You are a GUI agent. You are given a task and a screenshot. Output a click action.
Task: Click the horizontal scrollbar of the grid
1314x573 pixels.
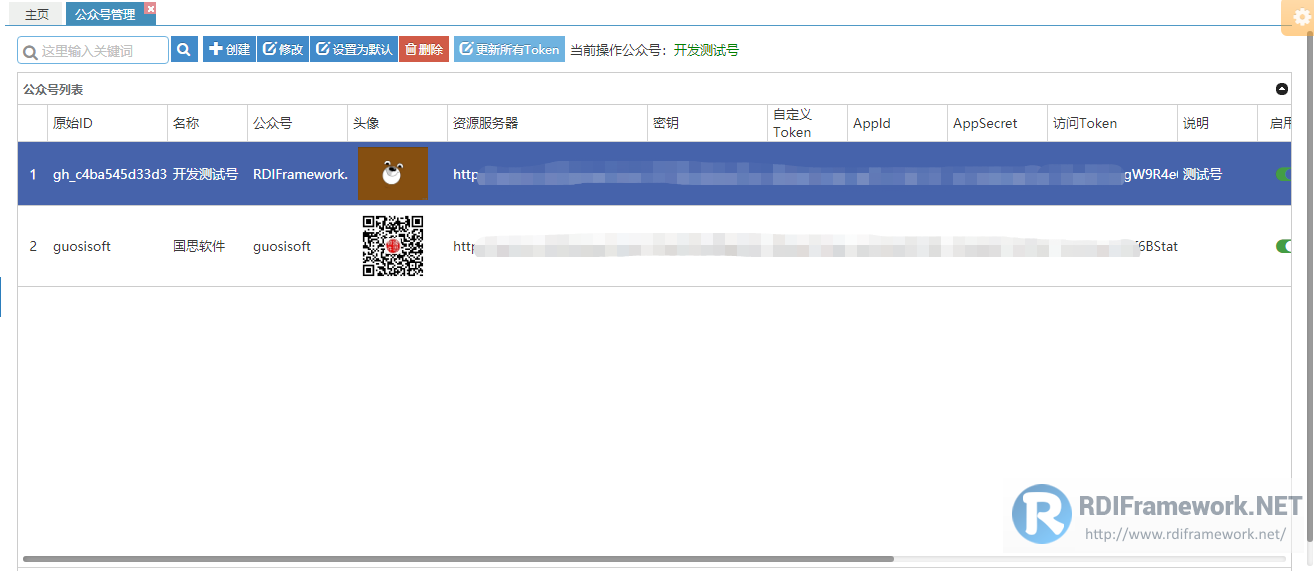458,559
